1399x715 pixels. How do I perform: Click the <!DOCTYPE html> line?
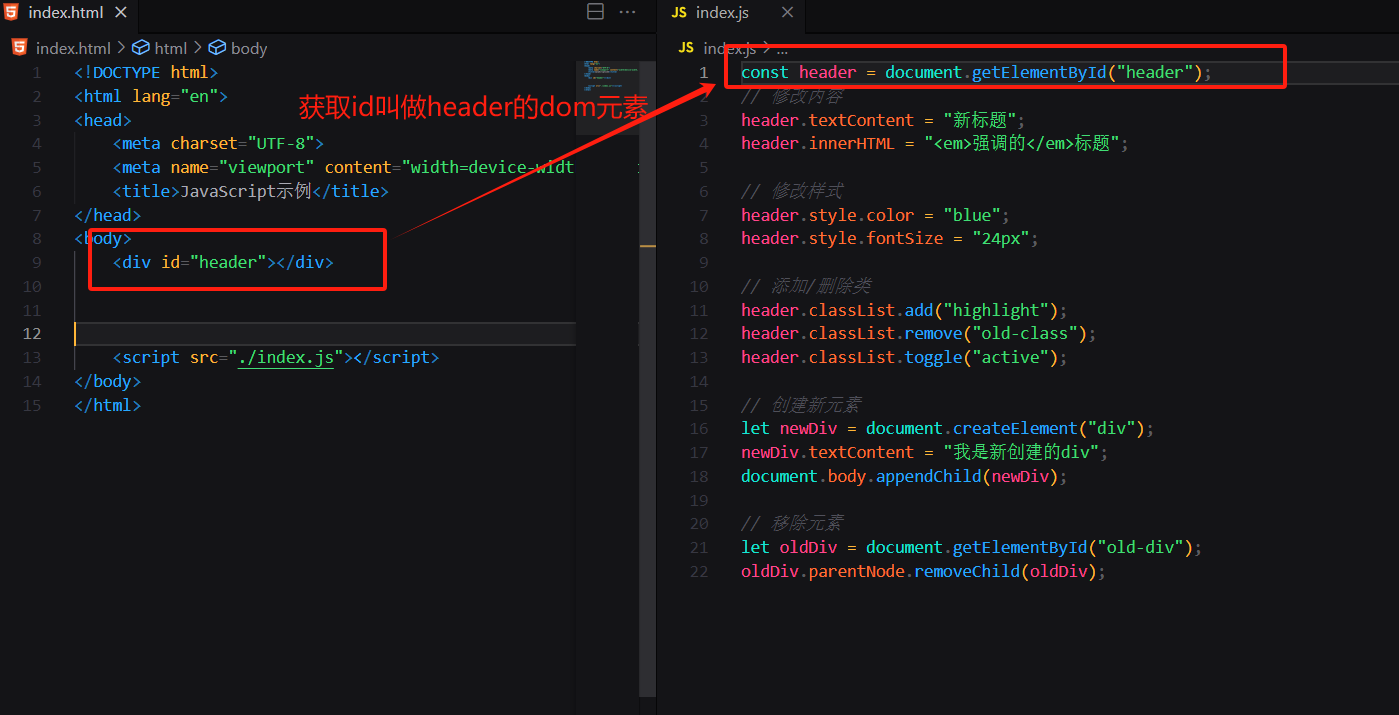click(145, 72)
